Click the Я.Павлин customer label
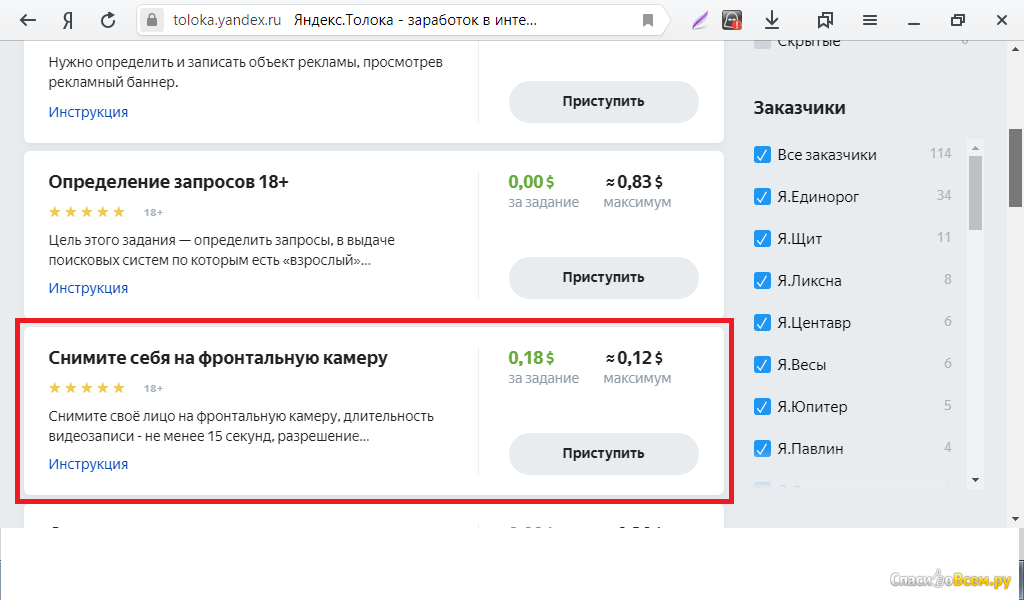Screen dimensions: 1024x600 [810, 449]
